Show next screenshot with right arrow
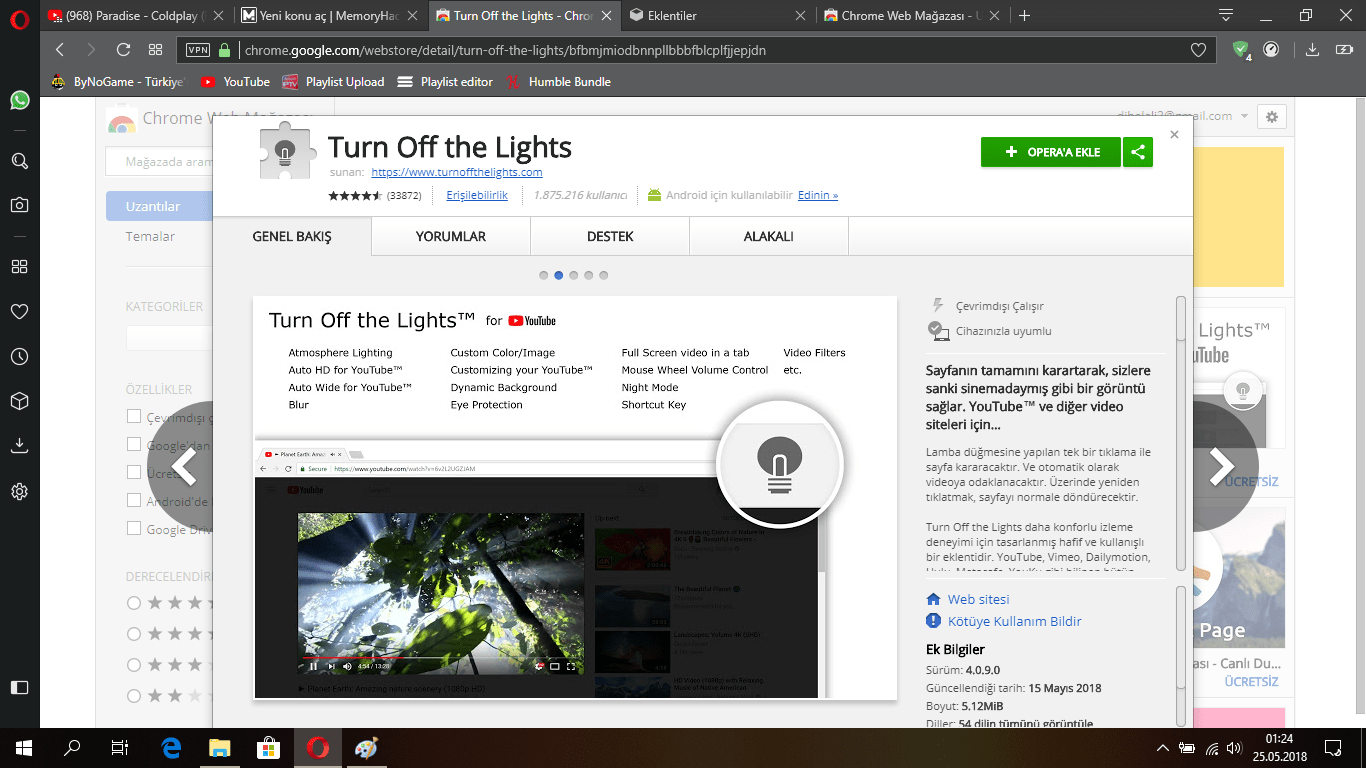Screen dimensions: 1366x768 click(x=1221, y=466)
